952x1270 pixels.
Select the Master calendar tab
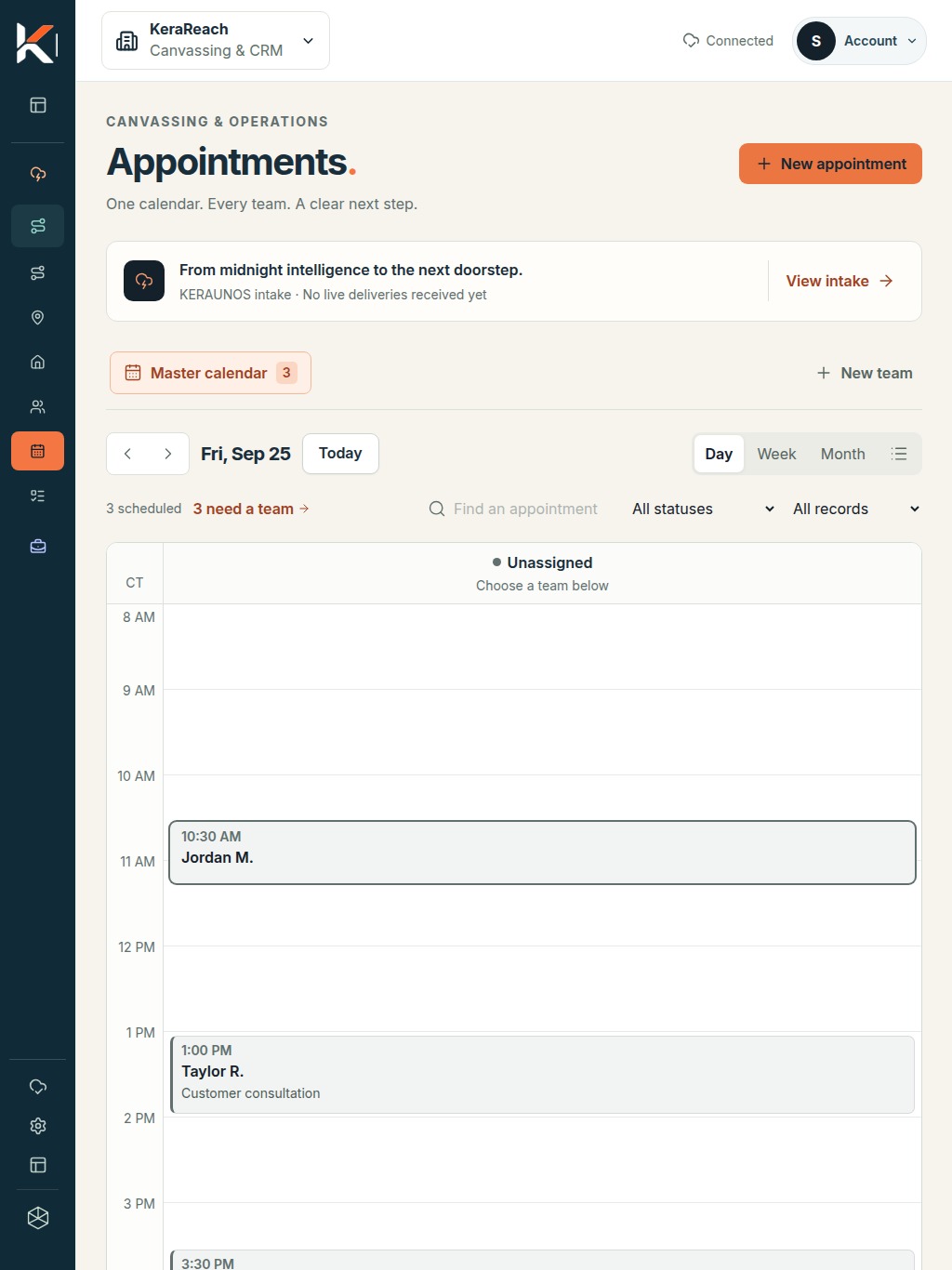[x=210, y=373]
